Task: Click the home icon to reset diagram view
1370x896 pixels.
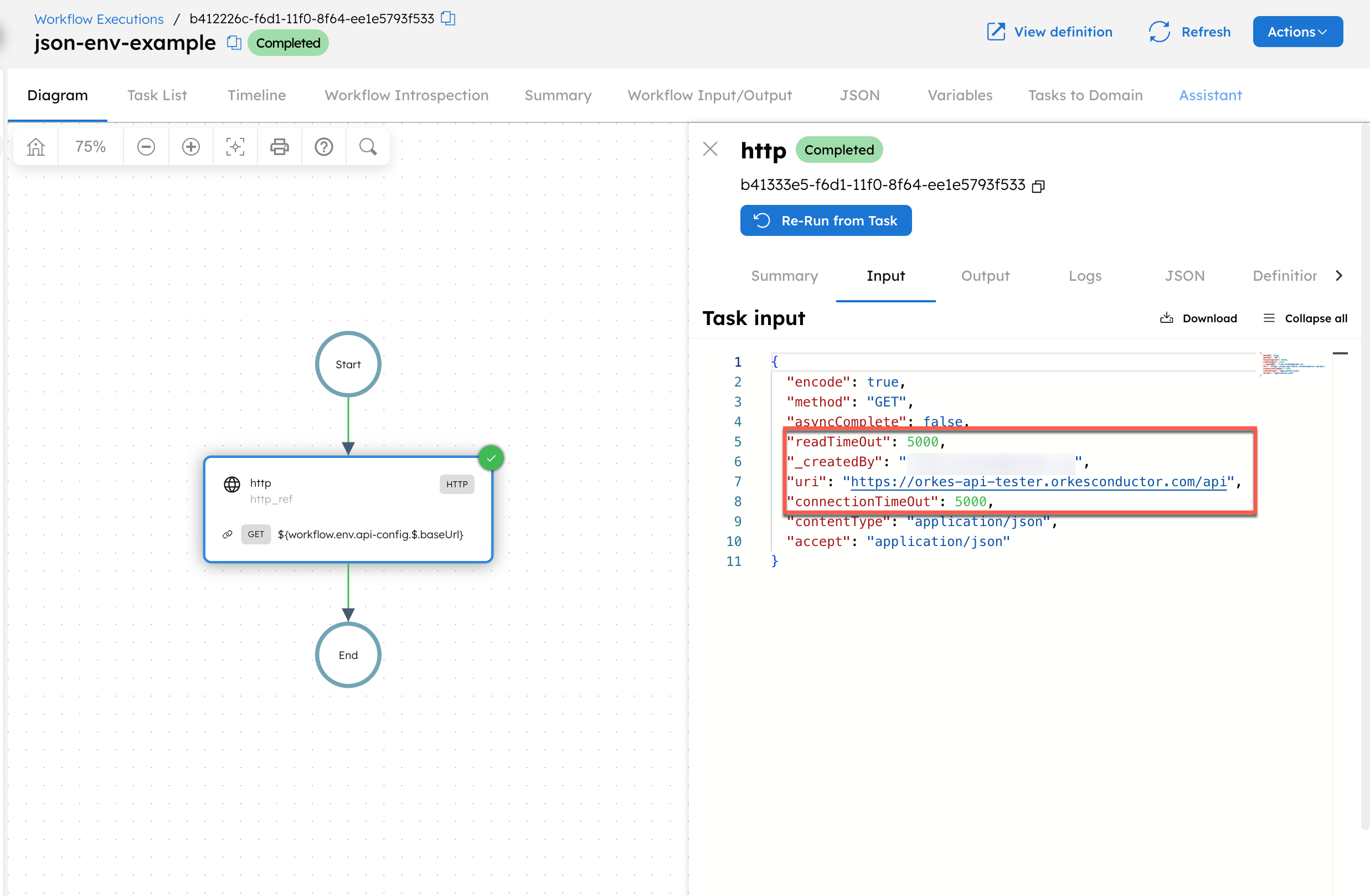Action: pyautogui.click(x=34, y=147)
